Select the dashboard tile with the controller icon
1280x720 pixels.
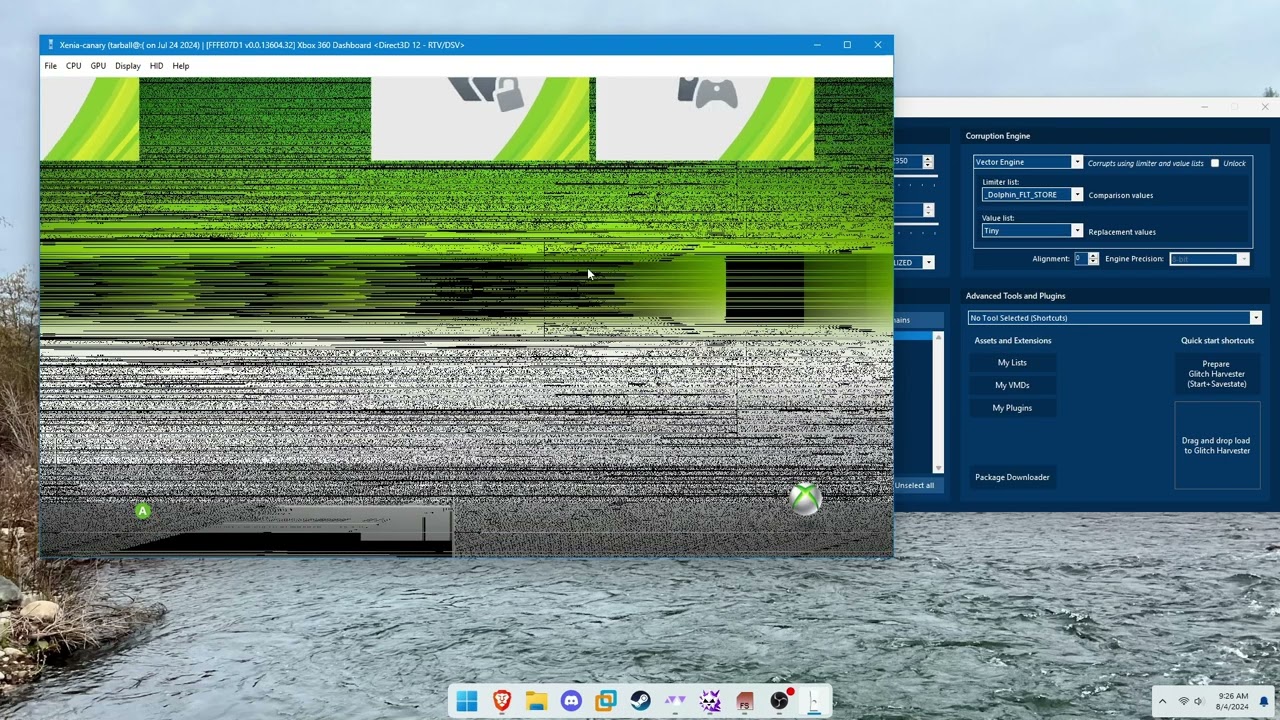(705, 119)
